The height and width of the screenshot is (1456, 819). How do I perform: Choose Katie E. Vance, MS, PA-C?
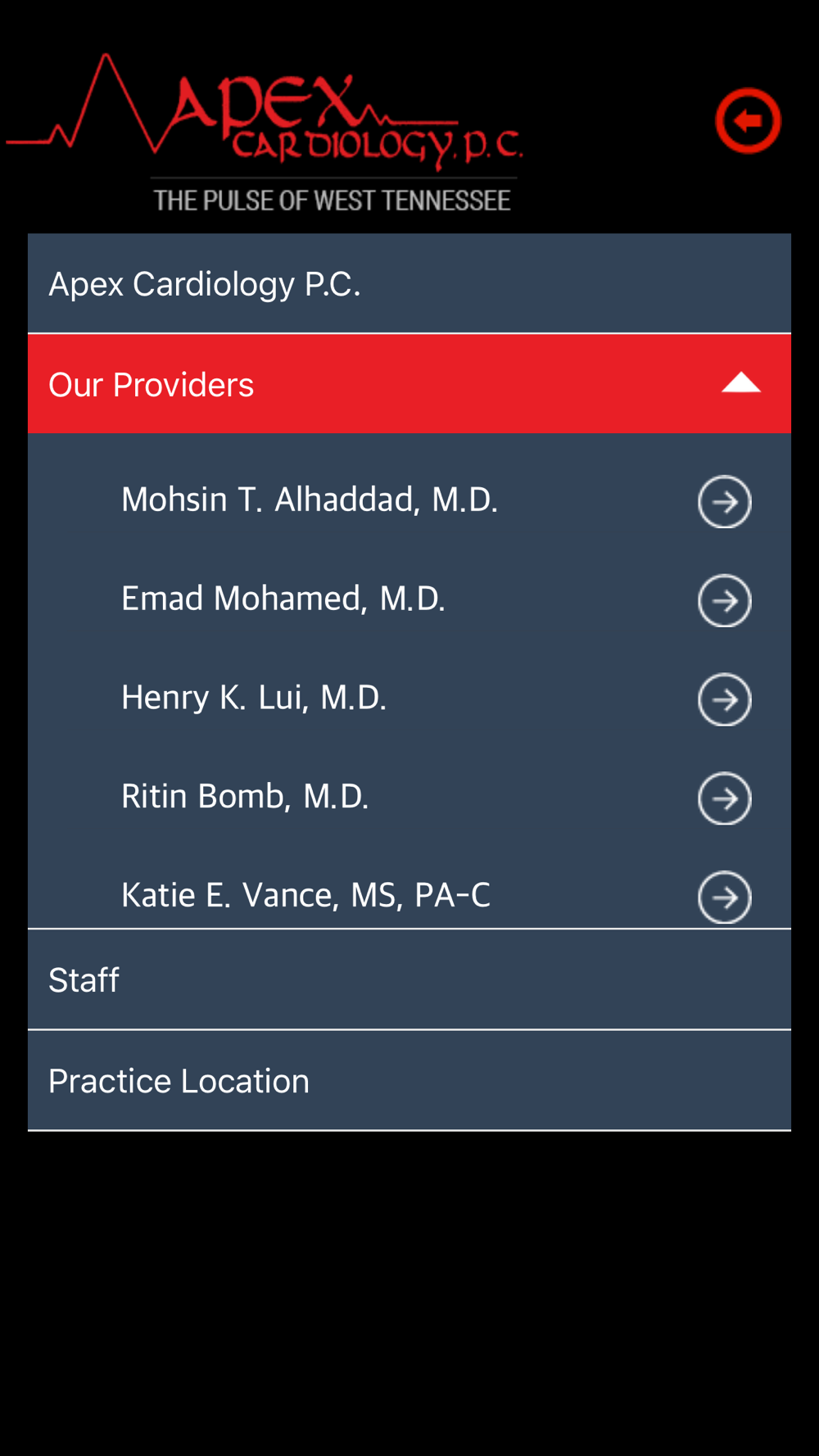pyautogui.click(x=306, y=895)
